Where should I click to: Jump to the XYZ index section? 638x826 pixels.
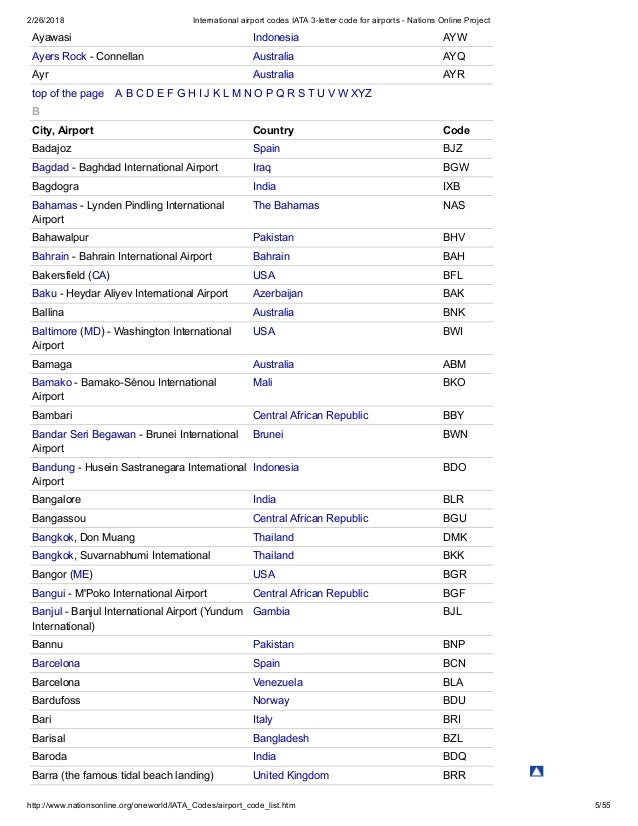tap(361, 93)
